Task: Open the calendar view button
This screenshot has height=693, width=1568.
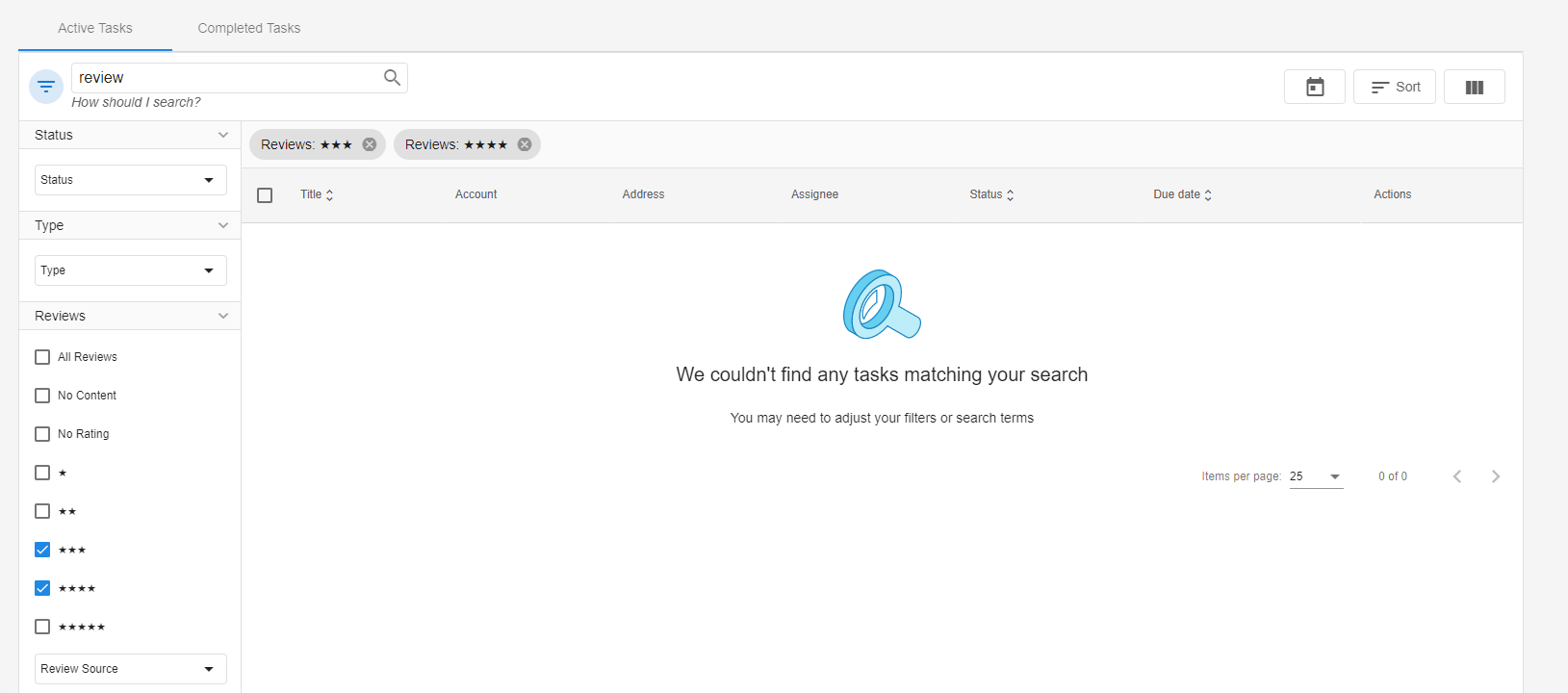Action: click(x=1315, y=87)
